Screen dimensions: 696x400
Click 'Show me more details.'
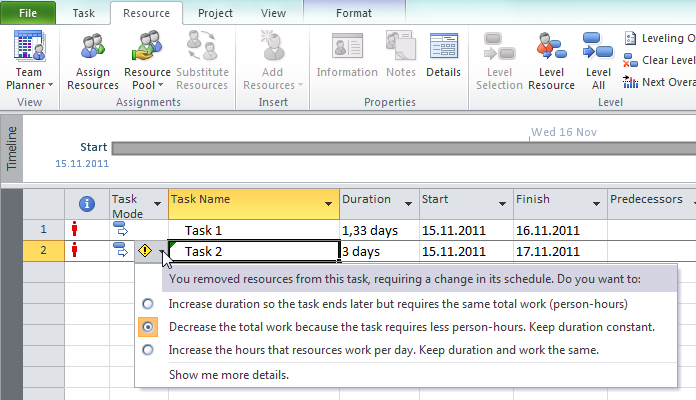[x=228, y=375]
